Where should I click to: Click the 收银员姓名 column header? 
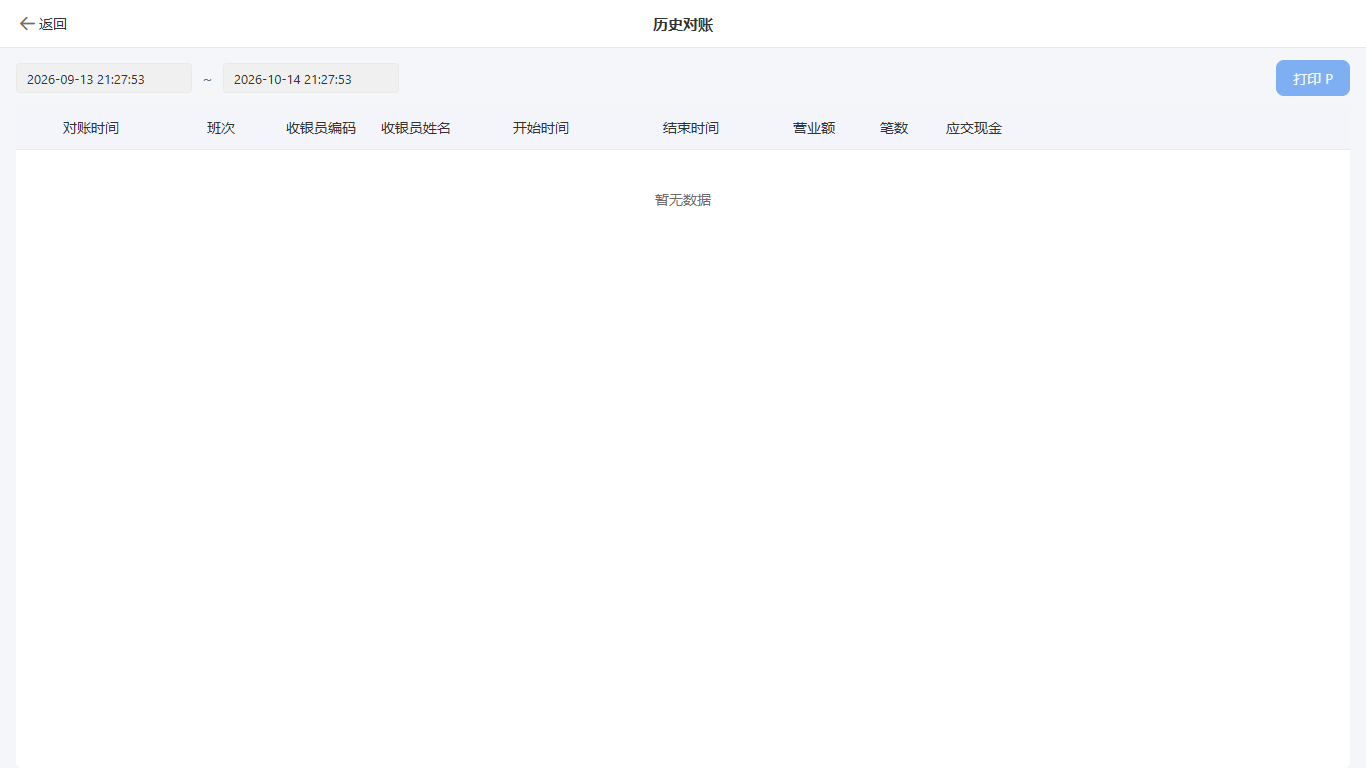click(416, 128)
